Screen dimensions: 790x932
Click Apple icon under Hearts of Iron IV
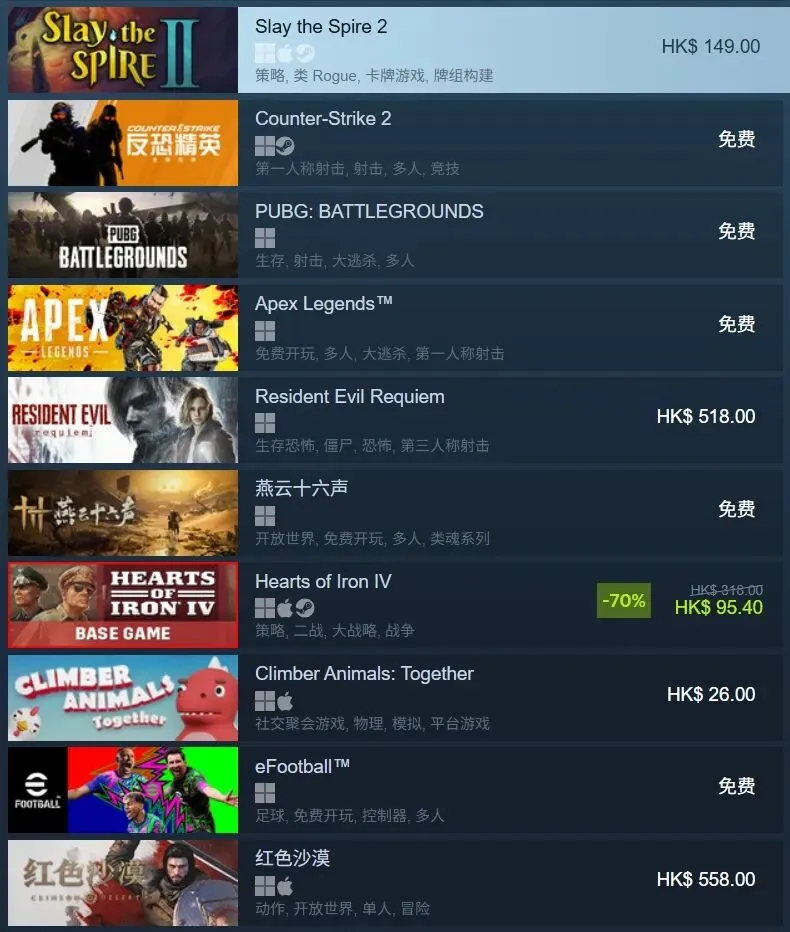[285, 608]
